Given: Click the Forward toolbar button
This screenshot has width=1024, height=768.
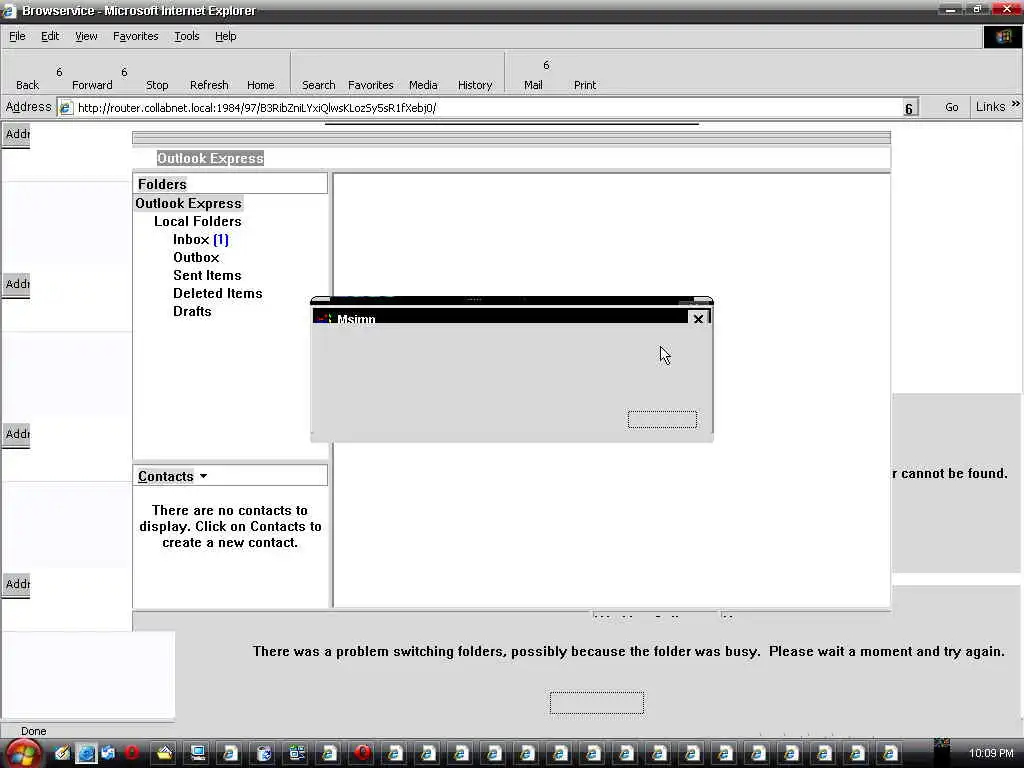Looking at the screenshot, I should coord(92,85).
